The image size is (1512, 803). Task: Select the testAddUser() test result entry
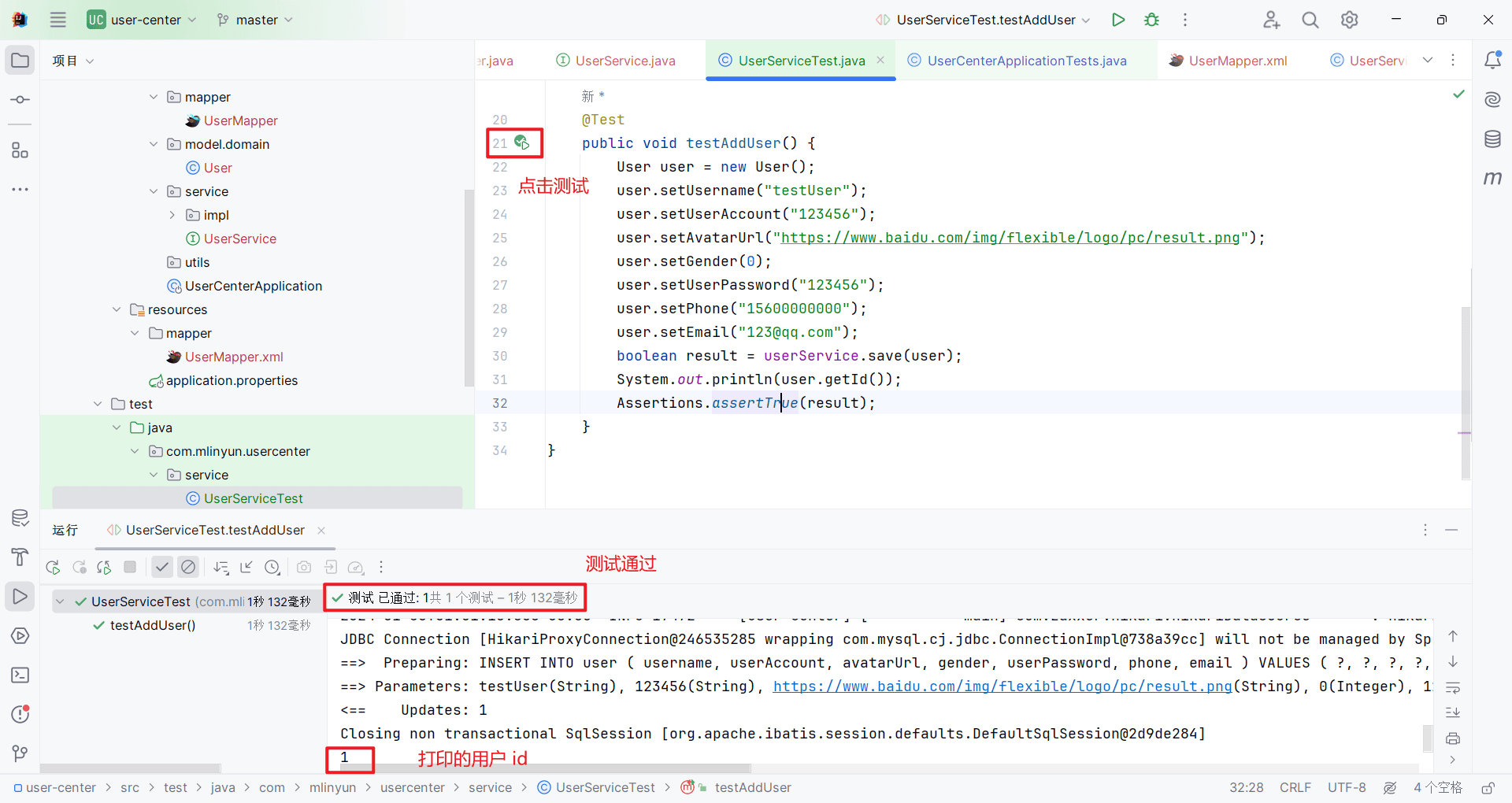point(153,625)
